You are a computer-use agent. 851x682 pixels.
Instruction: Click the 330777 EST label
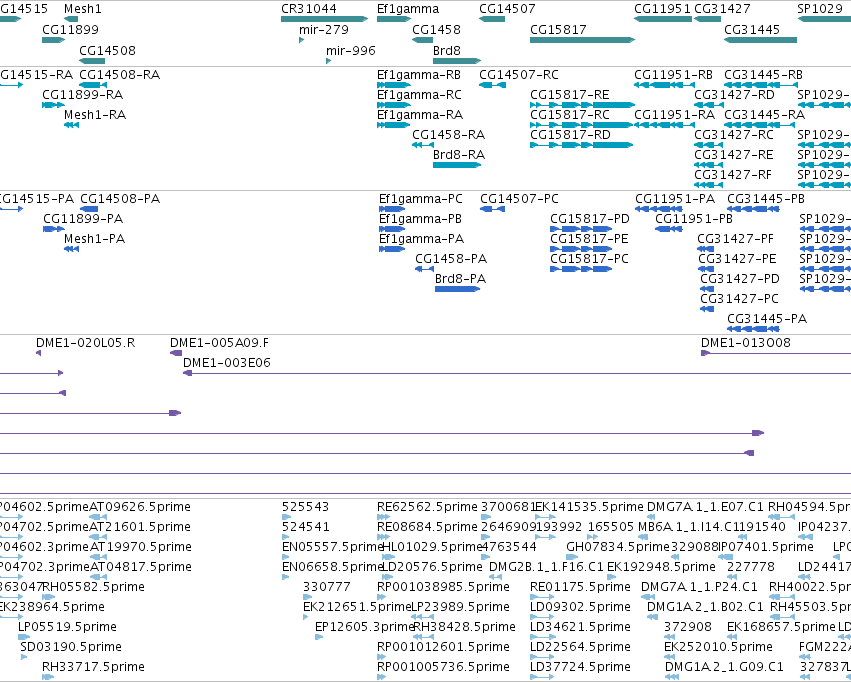pyautogui.click(x=327, y=588)
